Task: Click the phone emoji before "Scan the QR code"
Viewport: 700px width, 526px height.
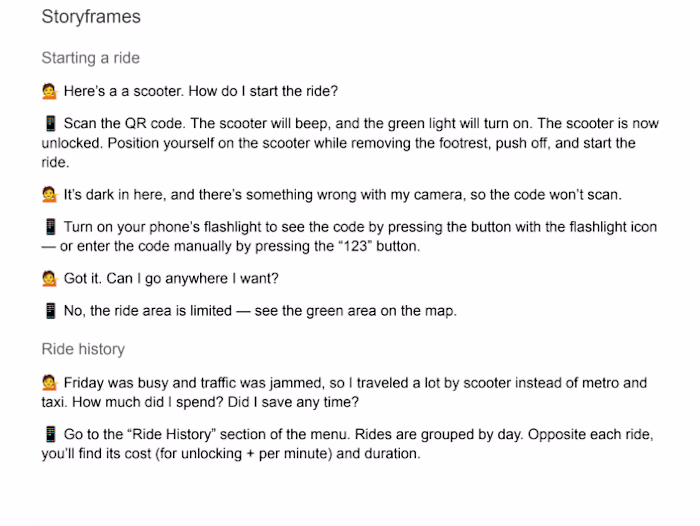Action: coord(50,123)
